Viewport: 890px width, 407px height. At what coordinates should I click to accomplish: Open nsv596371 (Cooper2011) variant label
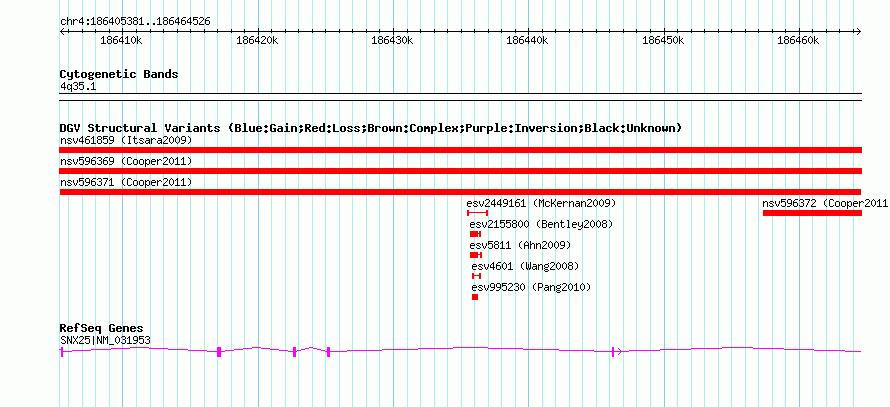coord(126,182)
